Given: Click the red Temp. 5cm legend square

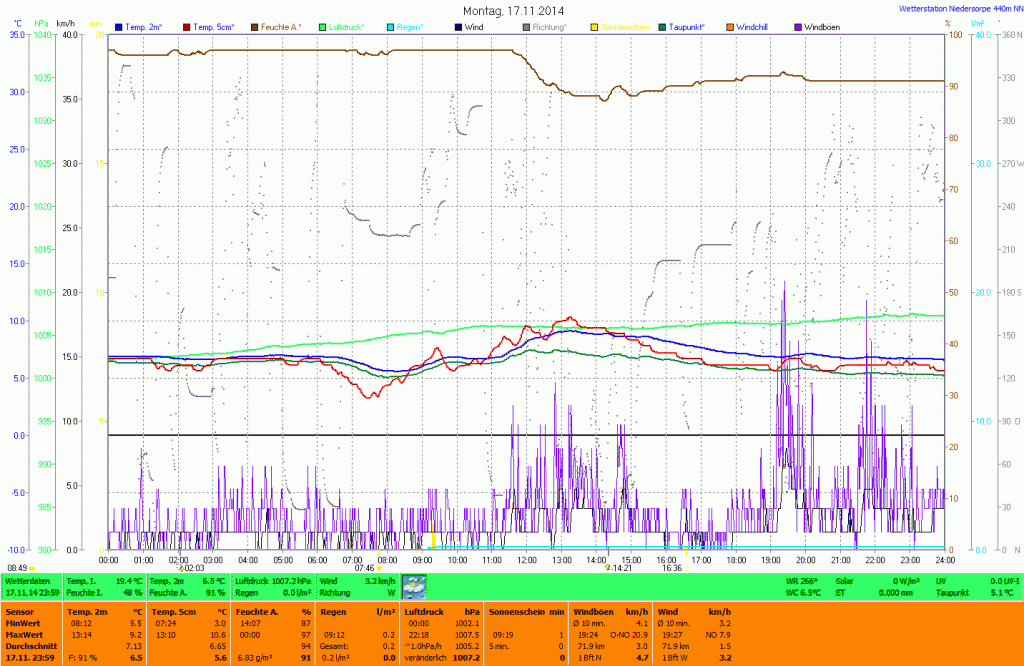Looking at the screenshot, I should coord(187,26).
